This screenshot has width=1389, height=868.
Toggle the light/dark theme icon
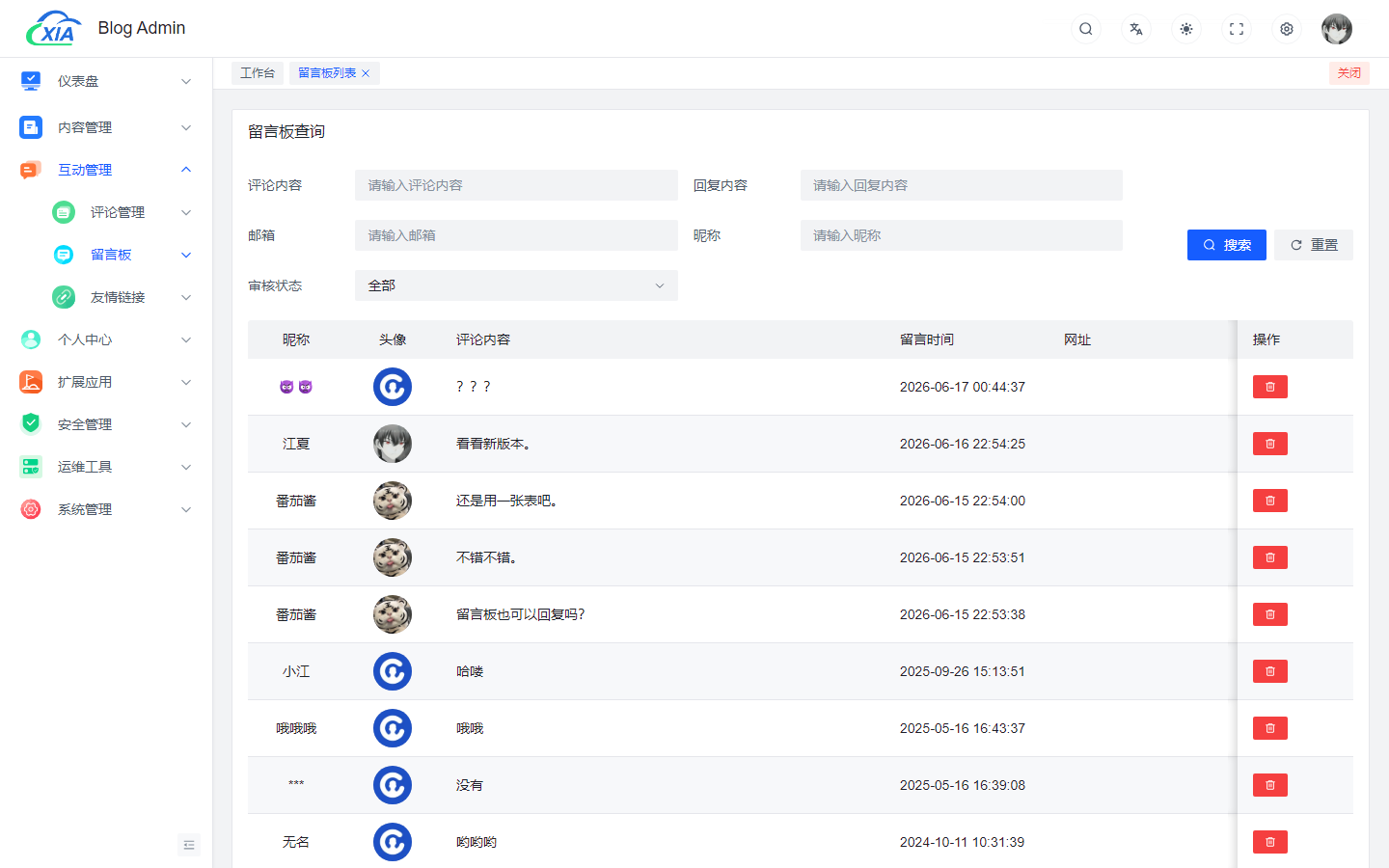coord(1186,29)
